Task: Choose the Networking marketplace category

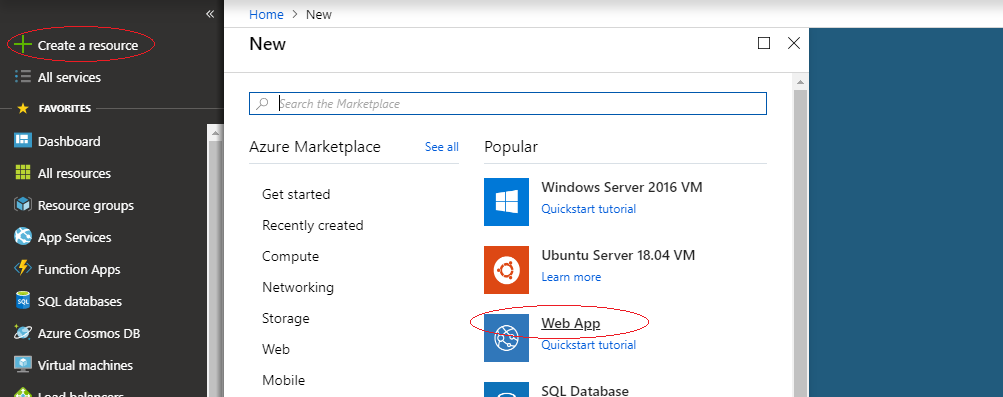Action: tap(298, 287)
